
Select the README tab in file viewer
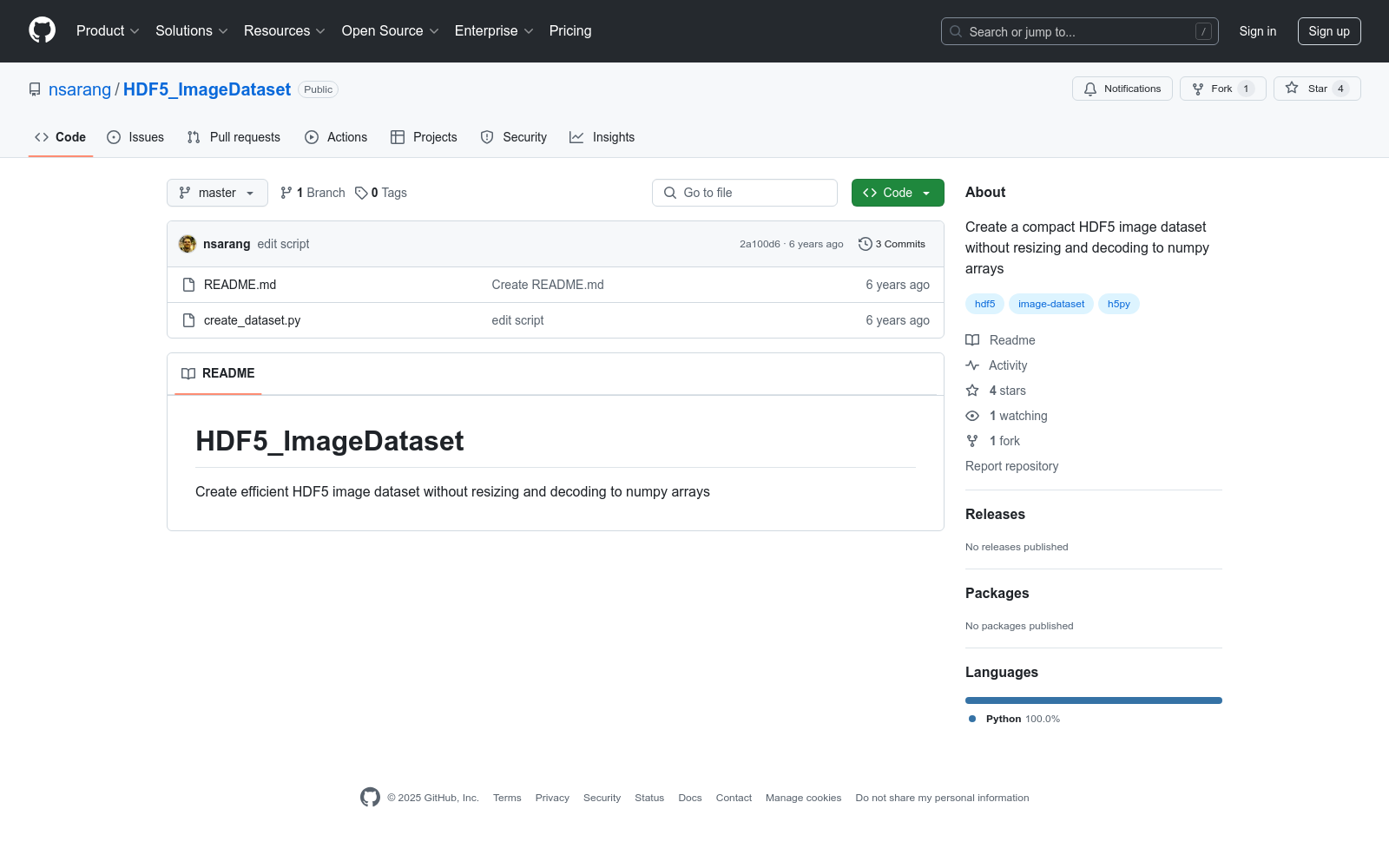[218, 373]
